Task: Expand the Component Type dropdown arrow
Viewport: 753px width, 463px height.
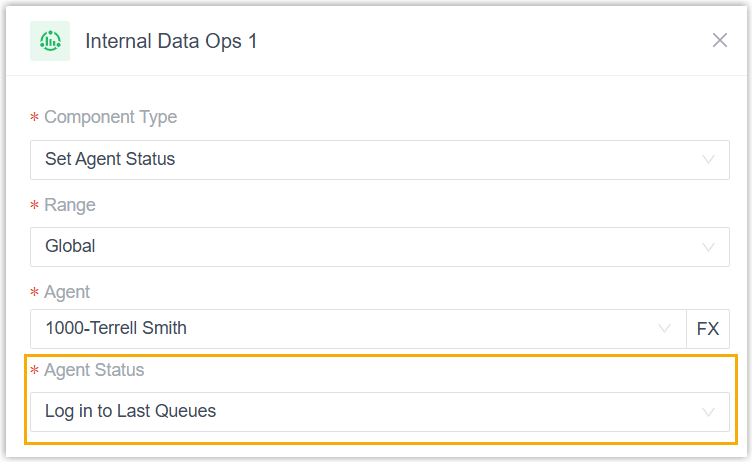Action: [x=708, y=159]
